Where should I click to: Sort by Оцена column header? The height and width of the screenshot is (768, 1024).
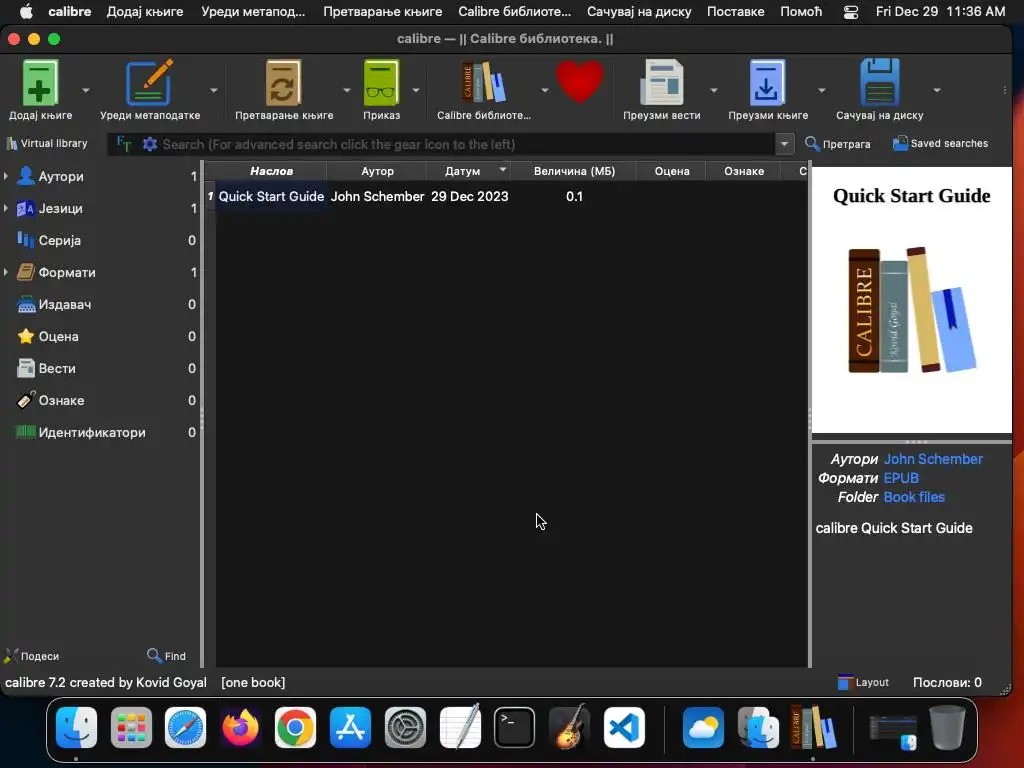[x=672, y=171]
